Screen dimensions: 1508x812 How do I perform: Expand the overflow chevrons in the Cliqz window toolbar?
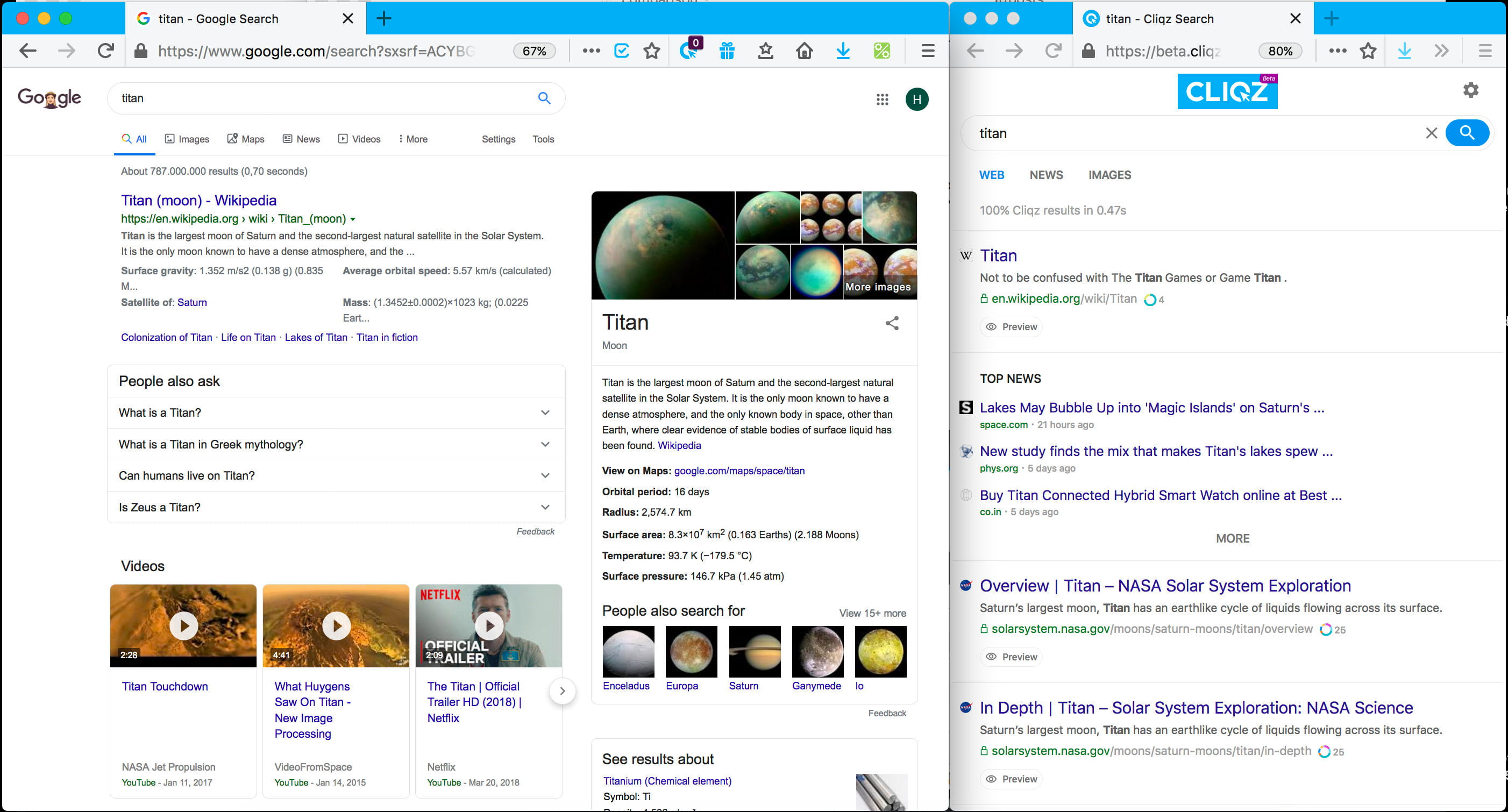1442,51
